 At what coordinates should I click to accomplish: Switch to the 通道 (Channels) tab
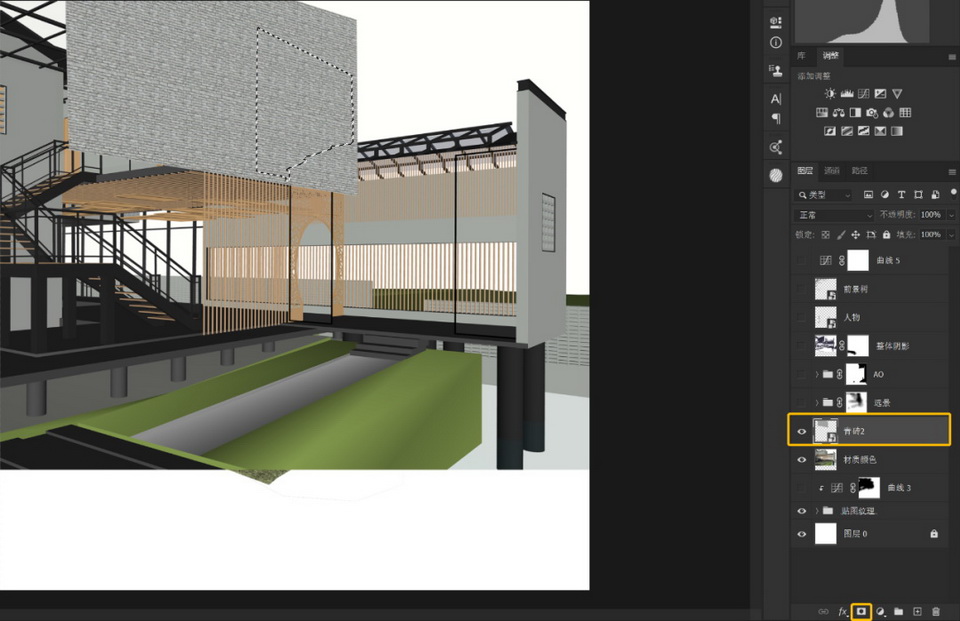tap(832, 171)
